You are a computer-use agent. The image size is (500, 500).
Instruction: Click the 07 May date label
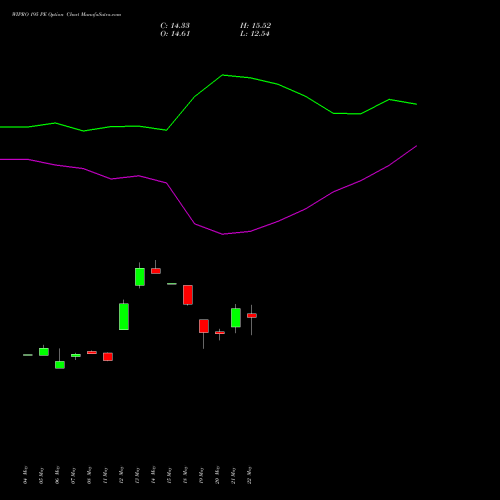[74, 475]
